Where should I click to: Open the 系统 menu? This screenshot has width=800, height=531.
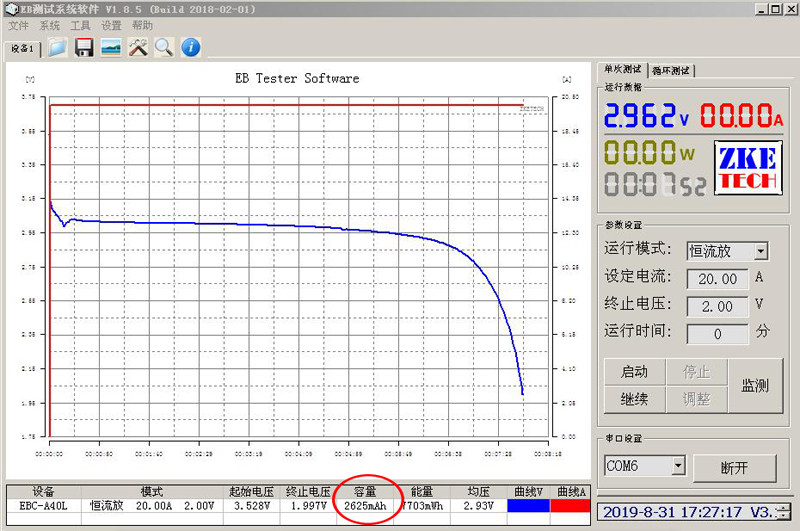pos(49,26)
